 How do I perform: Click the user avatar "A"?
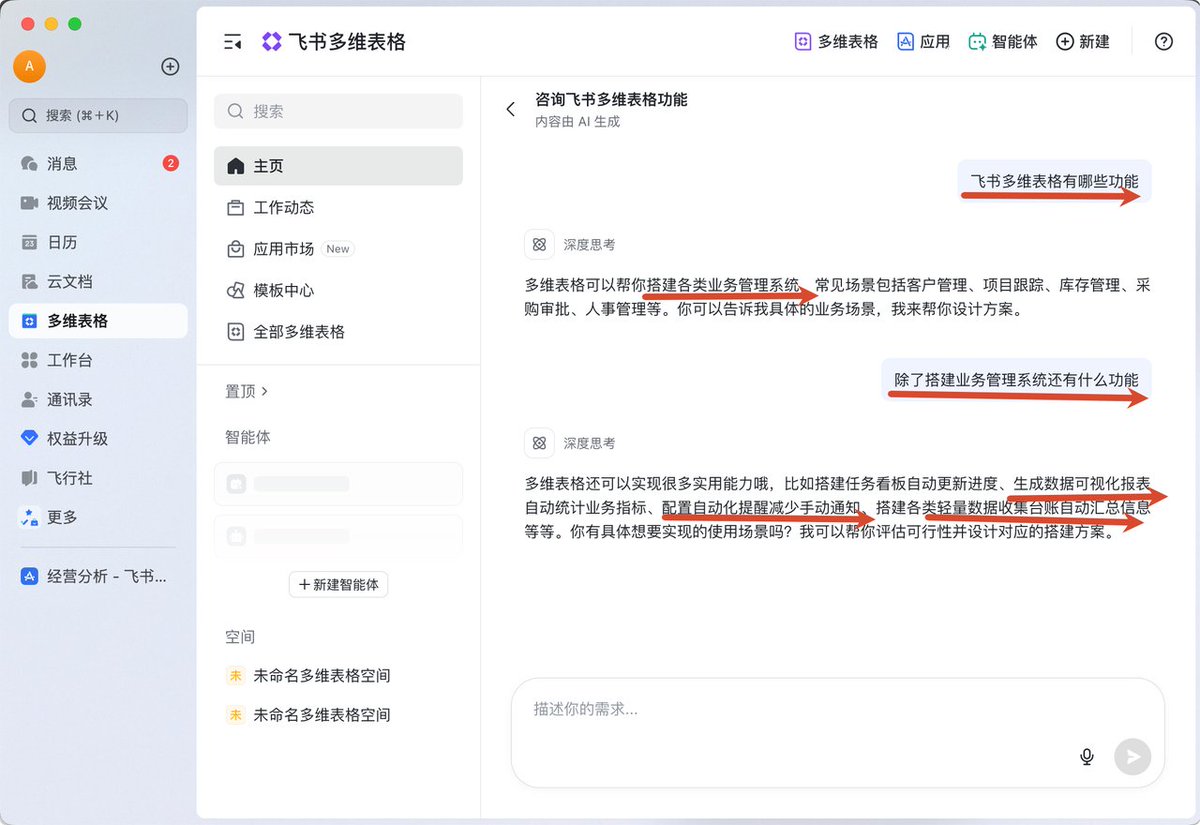(x=29, y=67)
